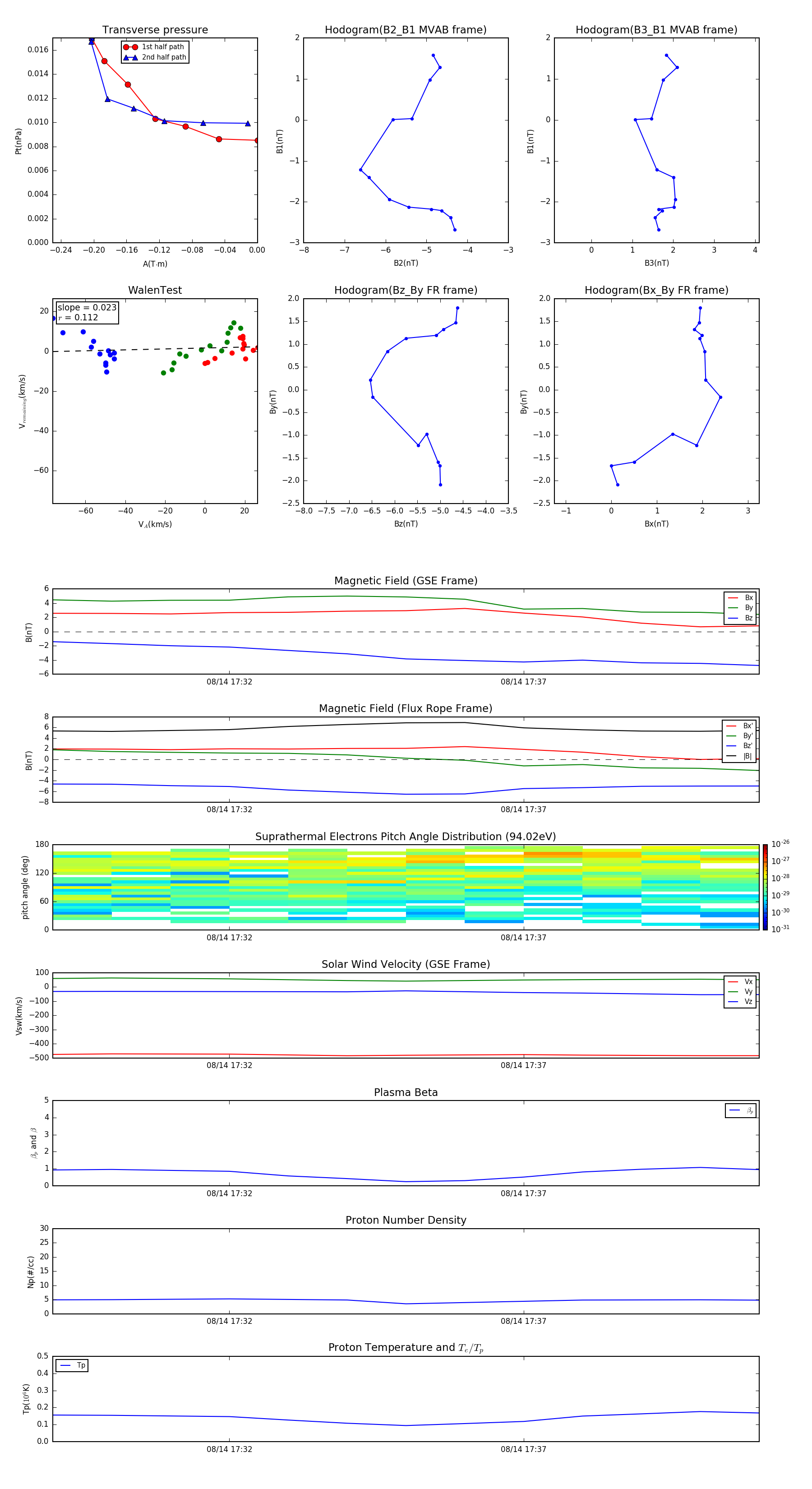
Task: Click the Suprathermal Electrons Pitch Angle Distribution title
Action: pyautogui.click(x=406, y=837)
